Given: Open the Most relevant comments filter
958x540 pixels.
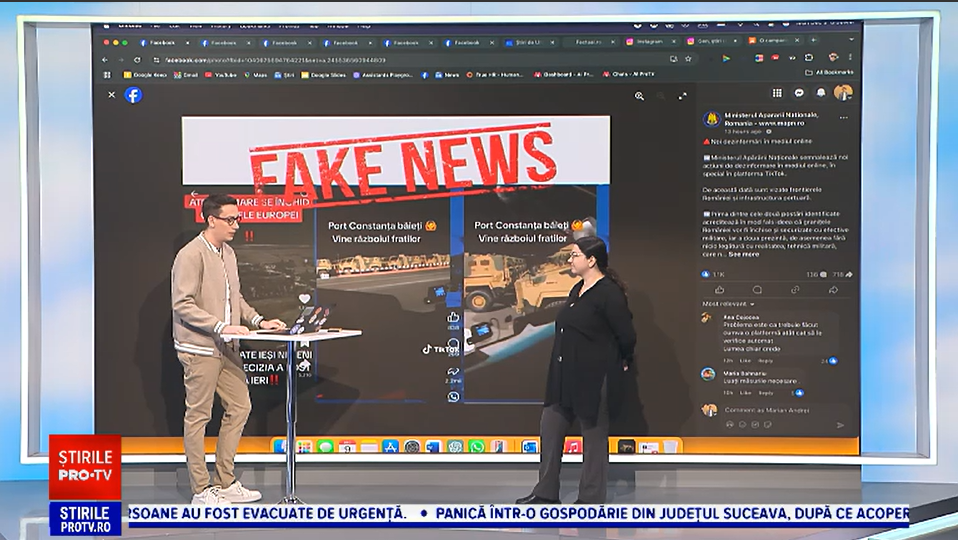Looking at the screenshot, I should point(724,303).
